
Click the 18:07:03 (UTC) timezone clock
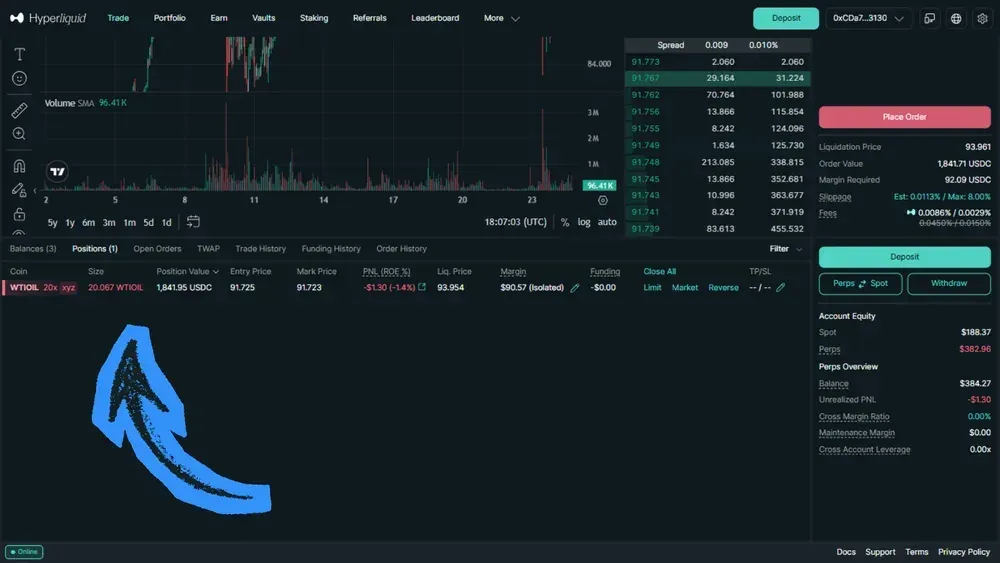click(515, 222)
